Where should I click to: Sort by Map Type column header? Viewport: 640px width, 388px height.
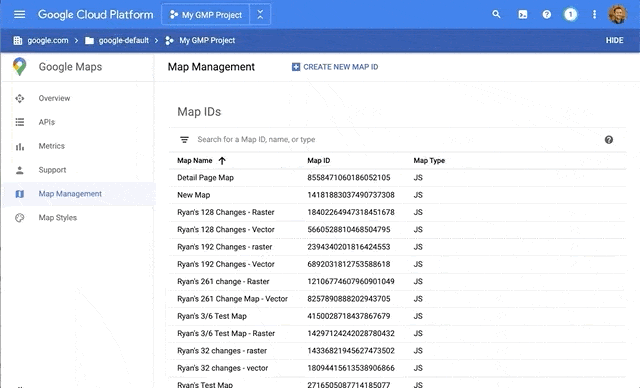point(429,161)
